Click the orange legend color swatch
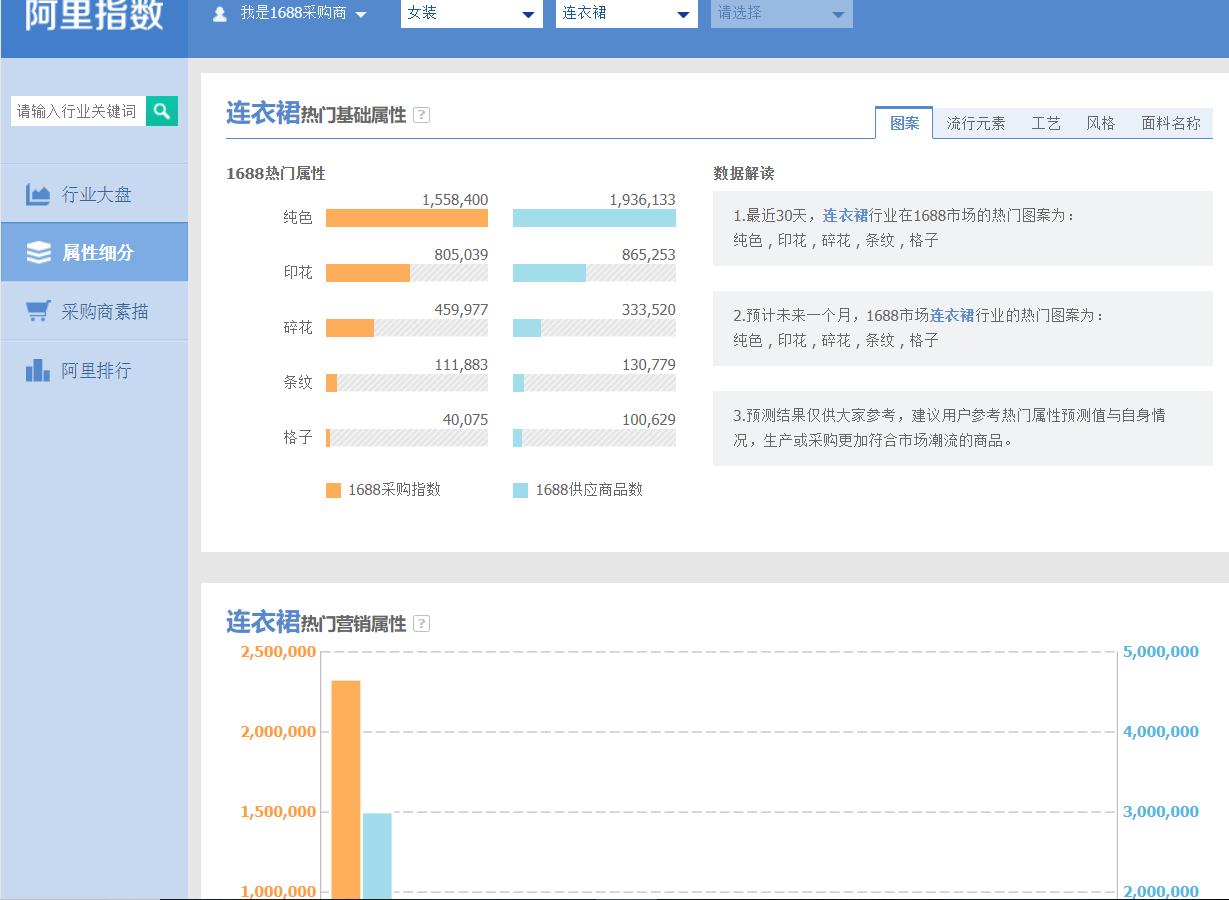 (x=333, y=489)
